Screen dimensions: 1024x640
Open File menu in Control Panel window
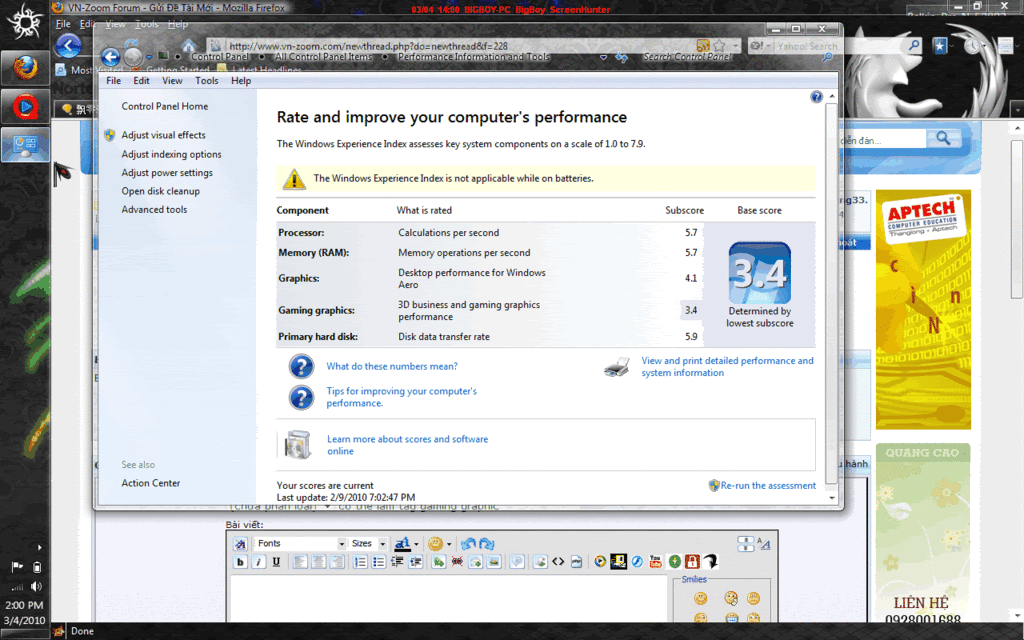(x=114, y=81)
